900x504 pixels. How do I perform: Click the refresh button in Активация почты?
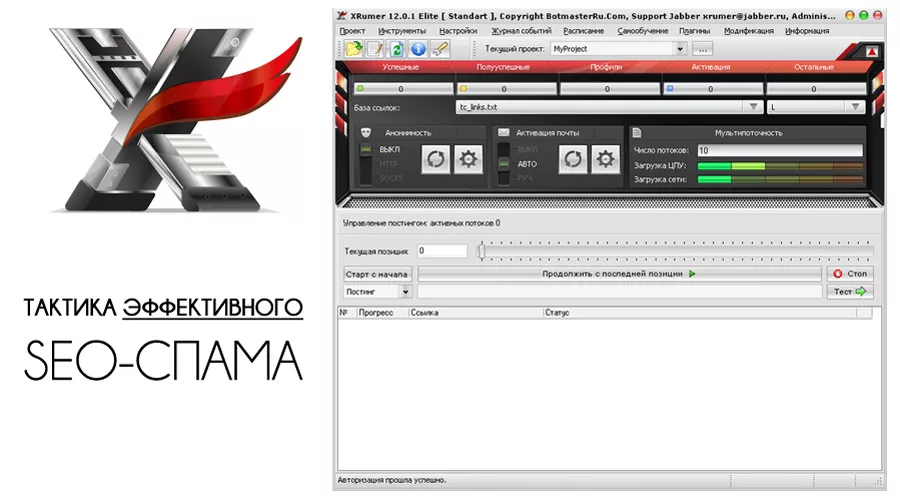point(573,159)
